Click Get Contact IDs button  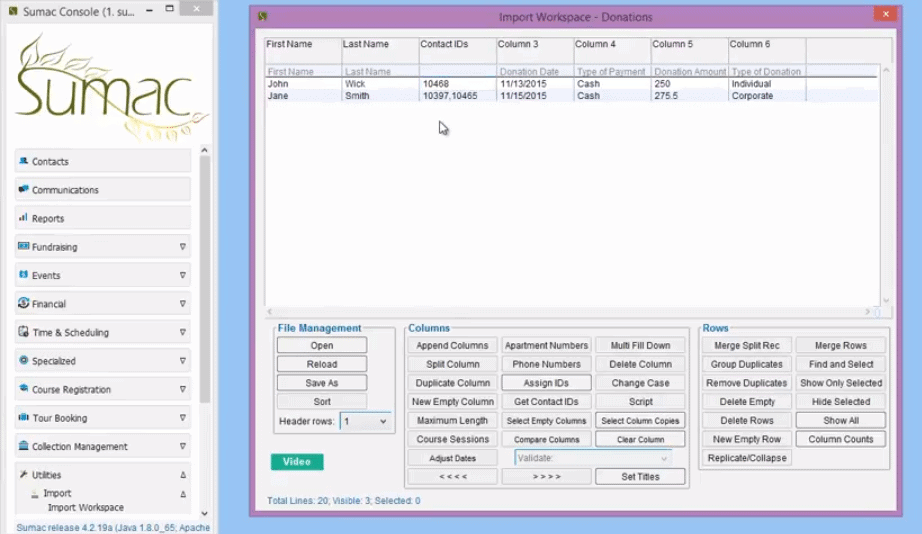(x=546, y=402)
